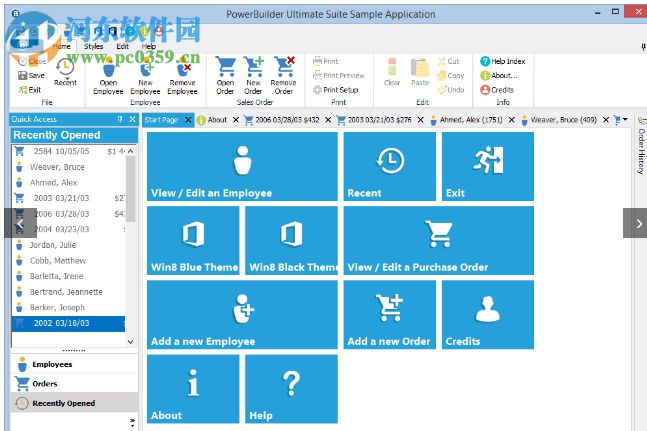
Task: Close the About document tab
Action: click(236, 120)
